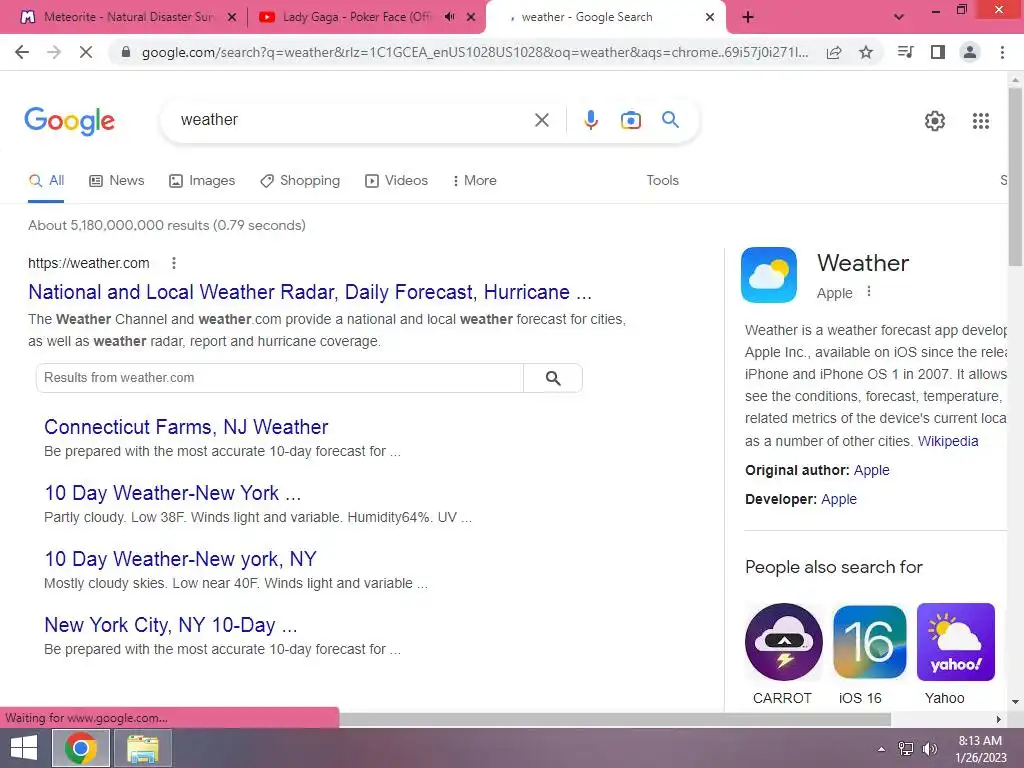Click the https://weather.com URL text
The image size is (1024, 768).
(x=89, y=263)
